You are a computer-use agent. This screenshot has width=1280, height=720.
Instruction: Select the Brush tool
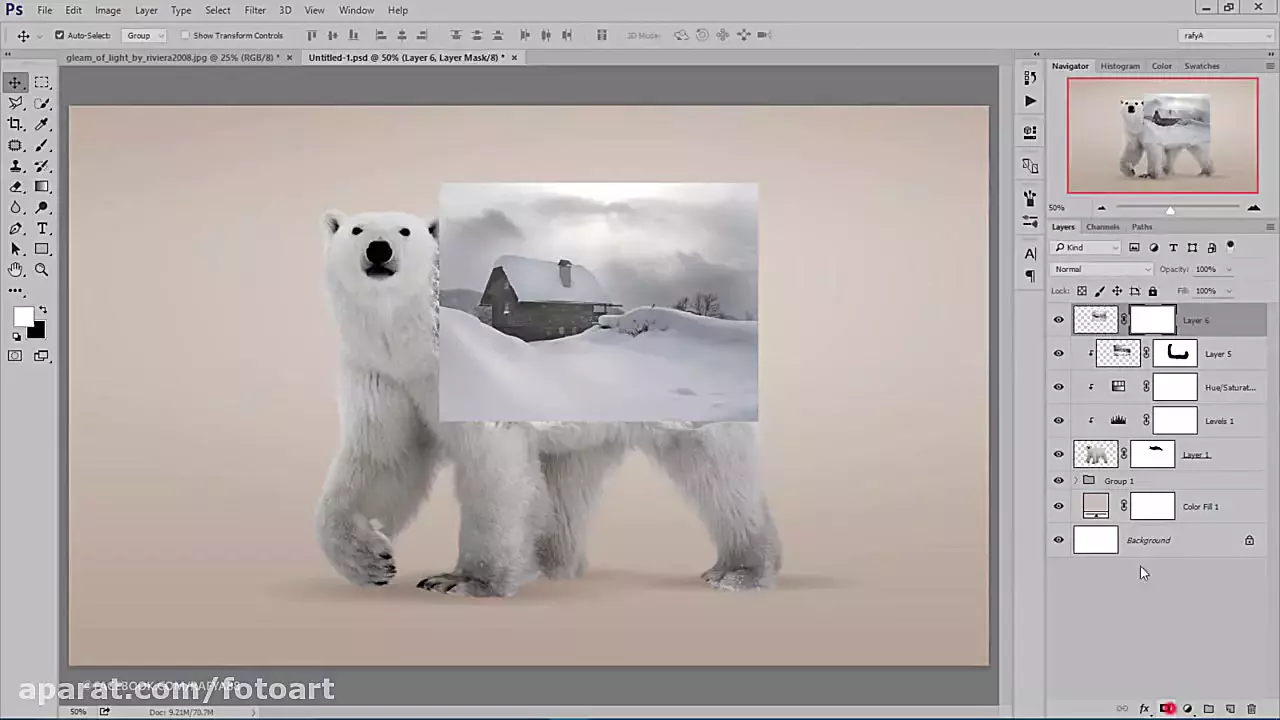tap(42, 146)
